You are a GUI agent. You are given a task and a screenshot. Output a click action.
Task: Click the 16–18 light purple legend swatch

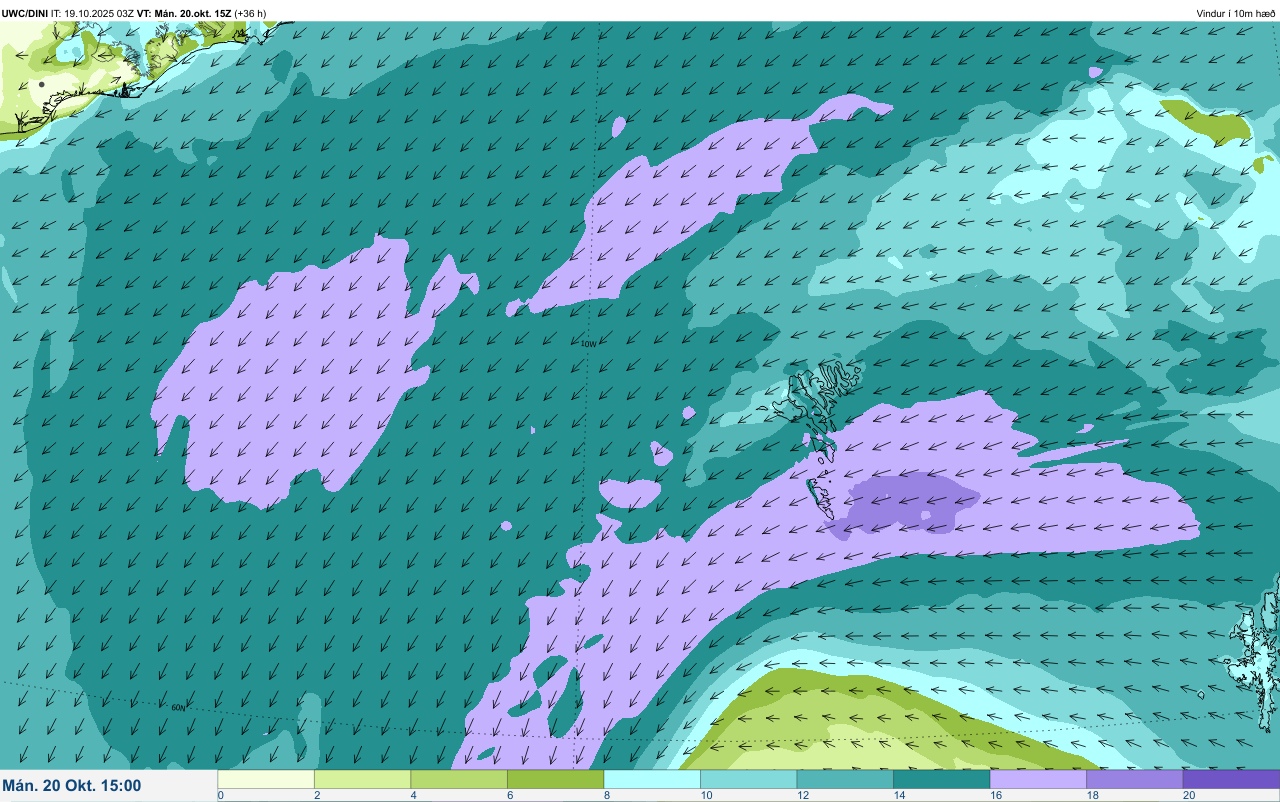click(x=1038, y=779)
